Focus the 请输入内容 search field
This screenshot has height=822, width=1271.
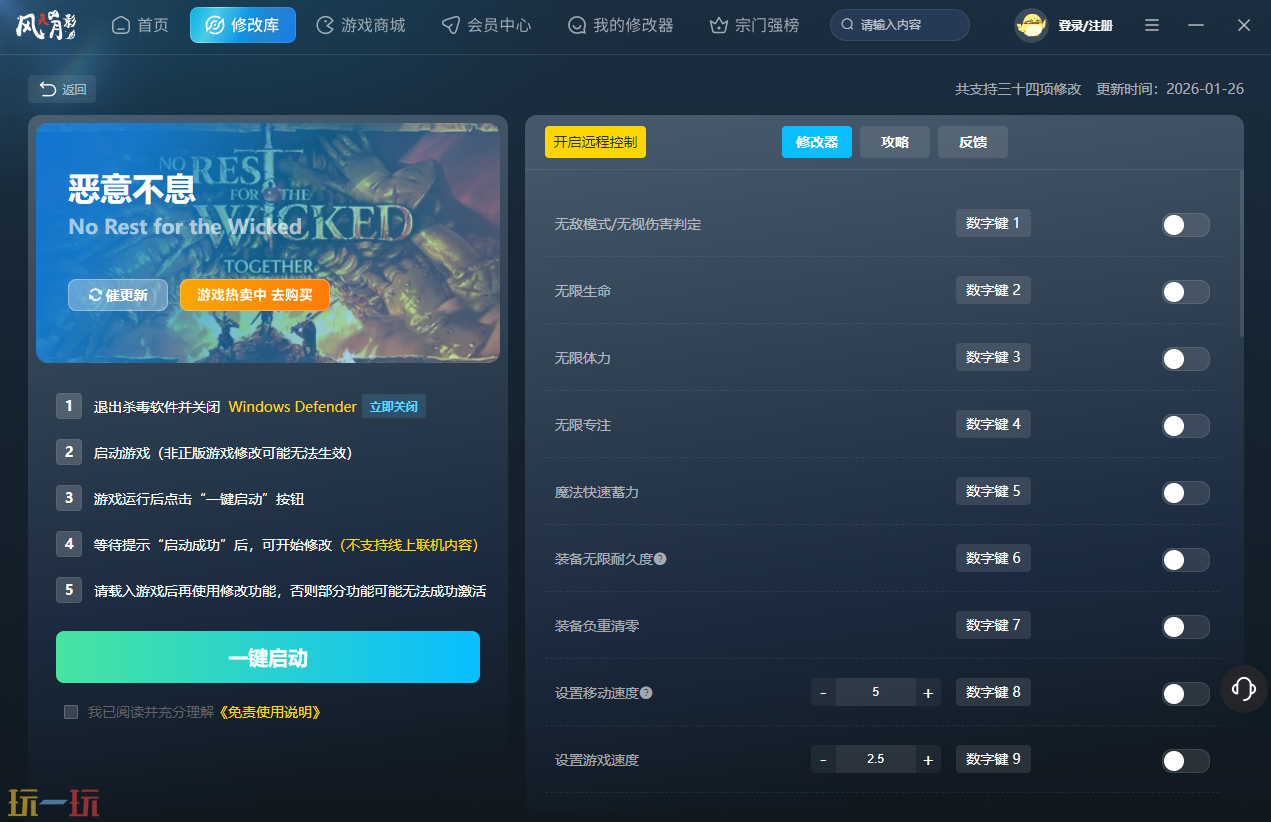(900, 25)
